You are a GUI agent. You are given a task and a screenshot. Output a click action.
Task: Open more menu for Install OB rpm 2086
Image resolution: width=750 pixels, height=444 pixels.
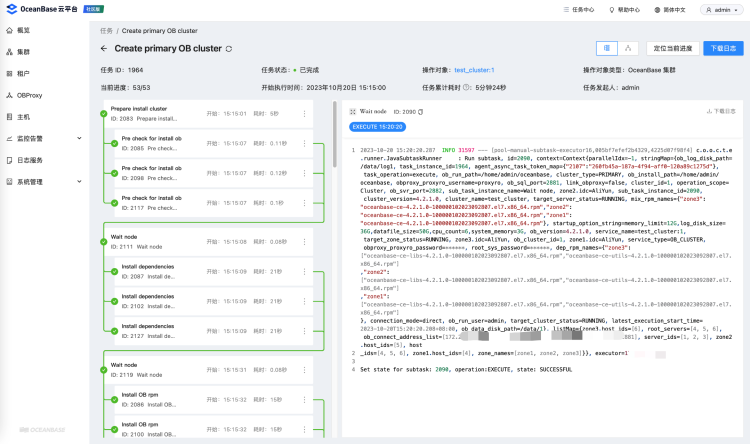tap(304, 400)
